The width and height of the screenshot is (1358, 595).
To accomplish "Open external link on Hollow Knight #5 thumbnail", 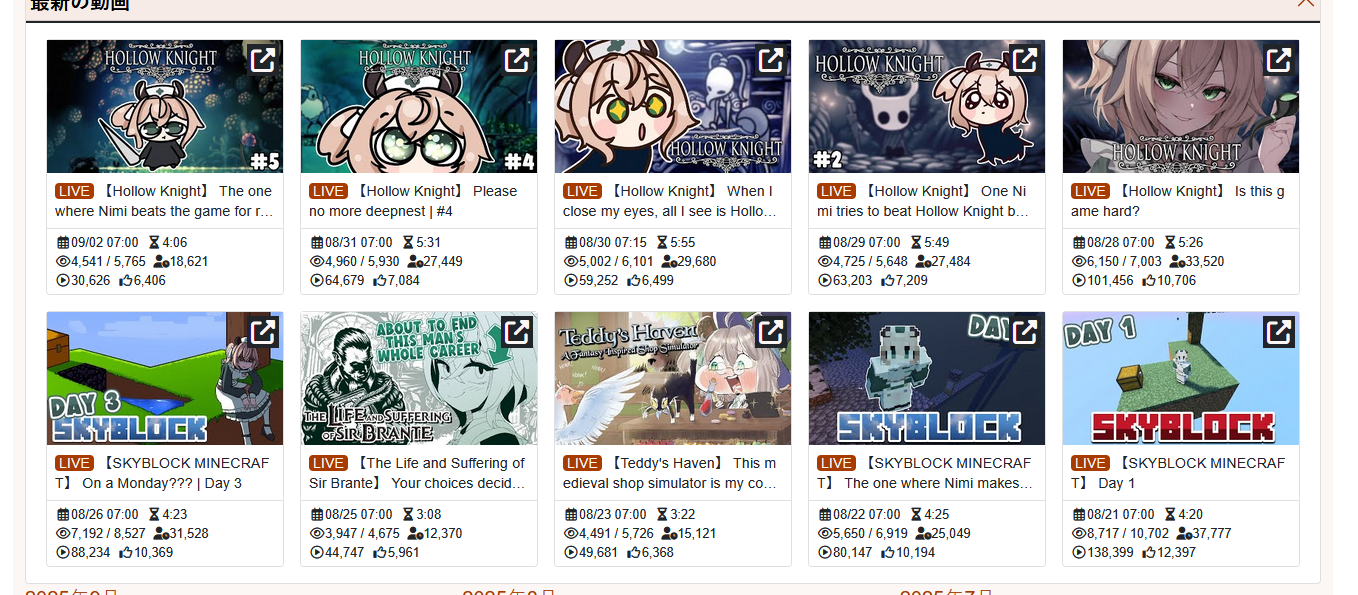I will tap(262, 60).
